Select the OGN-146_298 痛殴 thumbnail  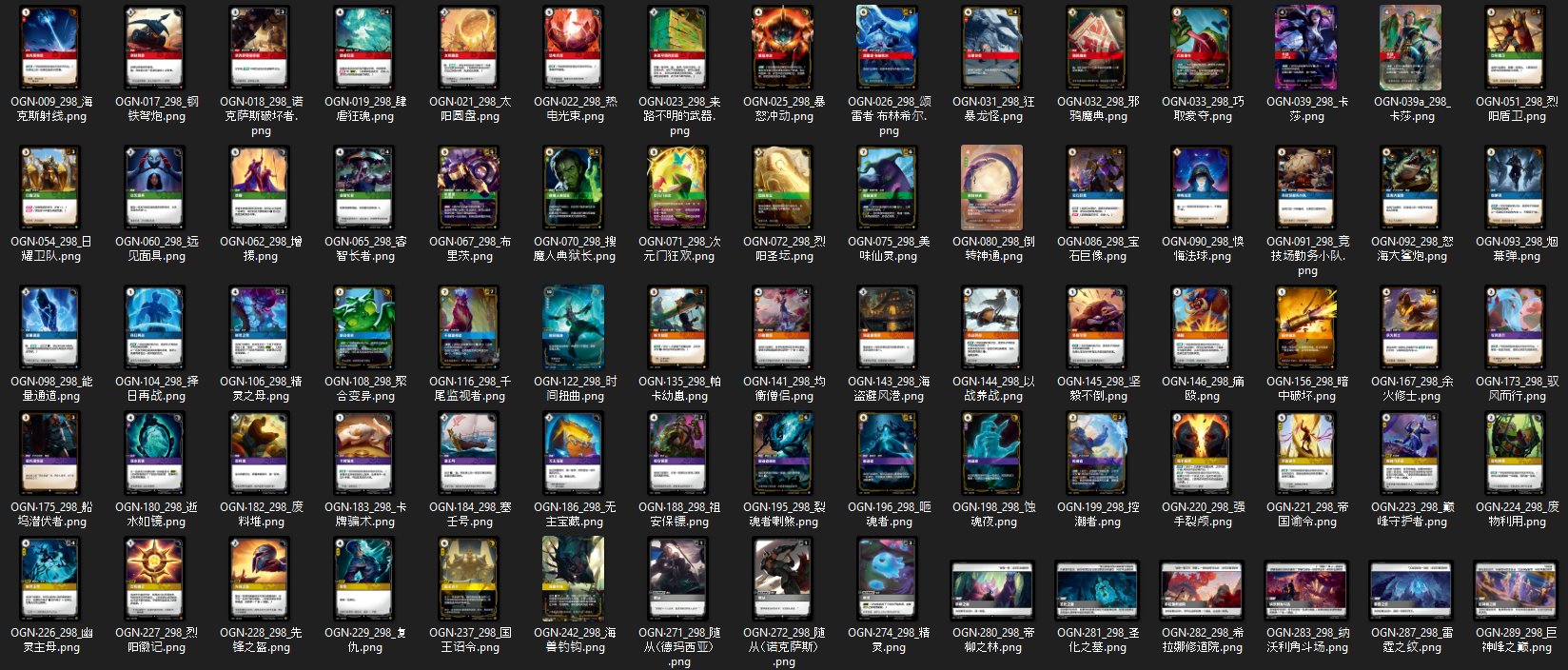[x=1203, y=327]
